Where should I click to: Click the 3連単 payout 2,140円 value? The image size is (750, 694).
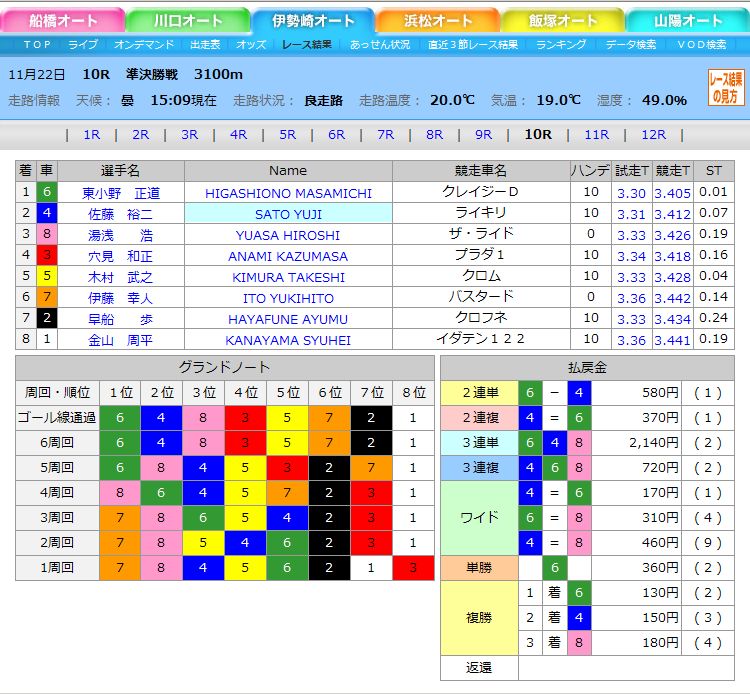point(653,443)
